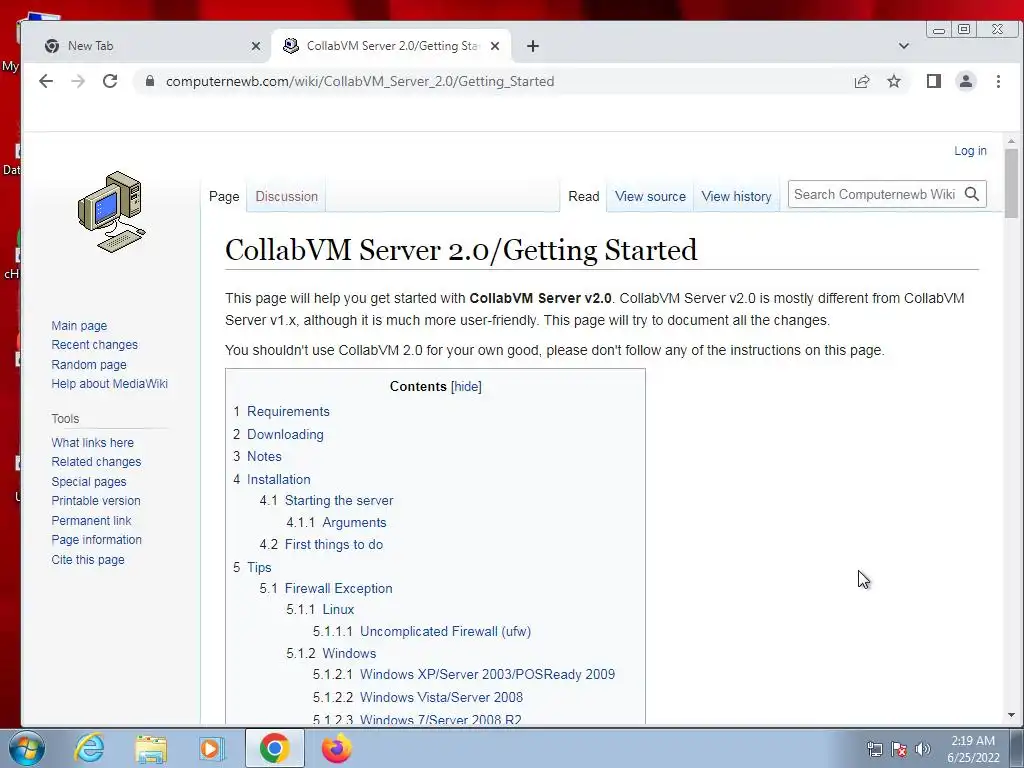Go back to previous page in Chrome

tap(46, 81)
